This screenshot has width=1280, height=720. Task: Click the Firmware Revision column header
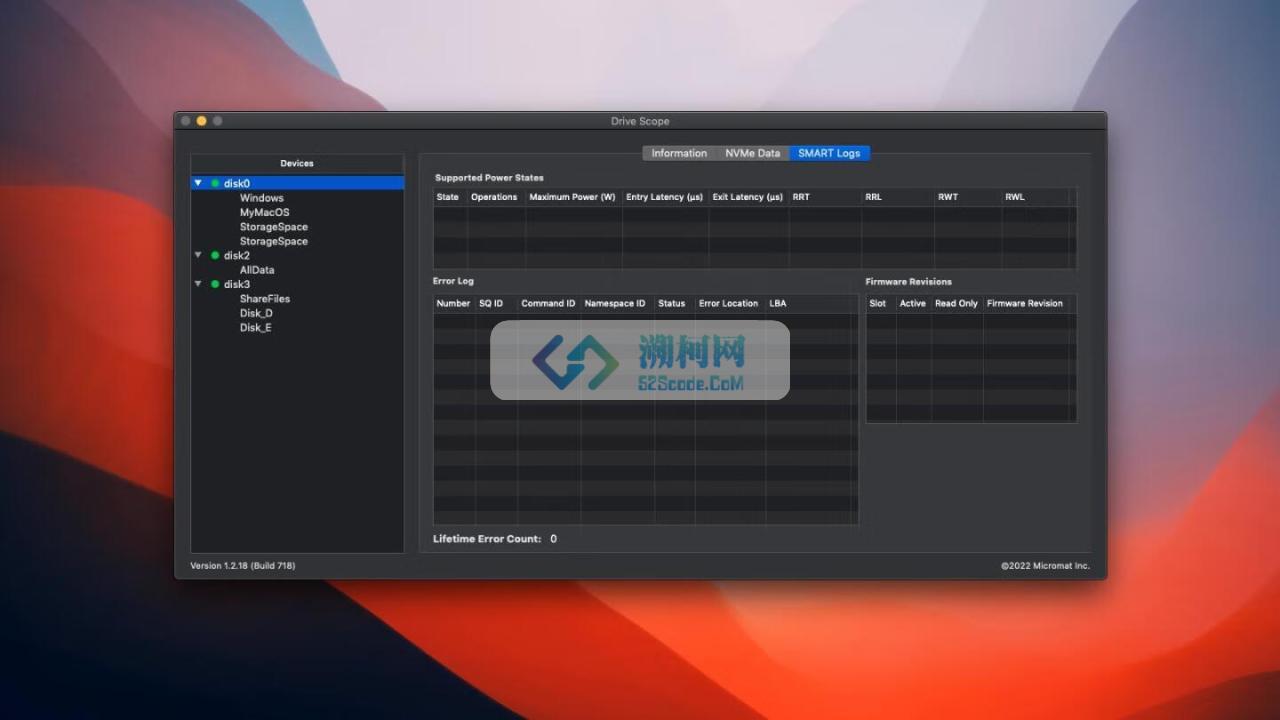(1027, 303)
